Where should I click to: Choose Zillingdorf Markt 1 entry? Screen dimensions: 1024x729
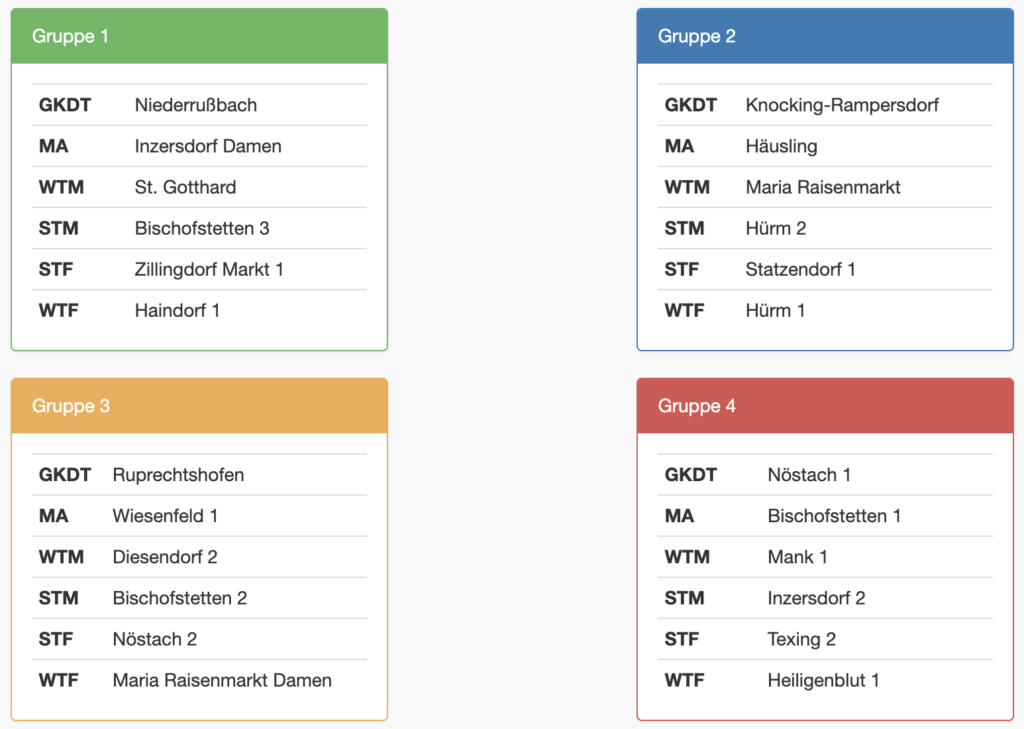pos(209,269)
